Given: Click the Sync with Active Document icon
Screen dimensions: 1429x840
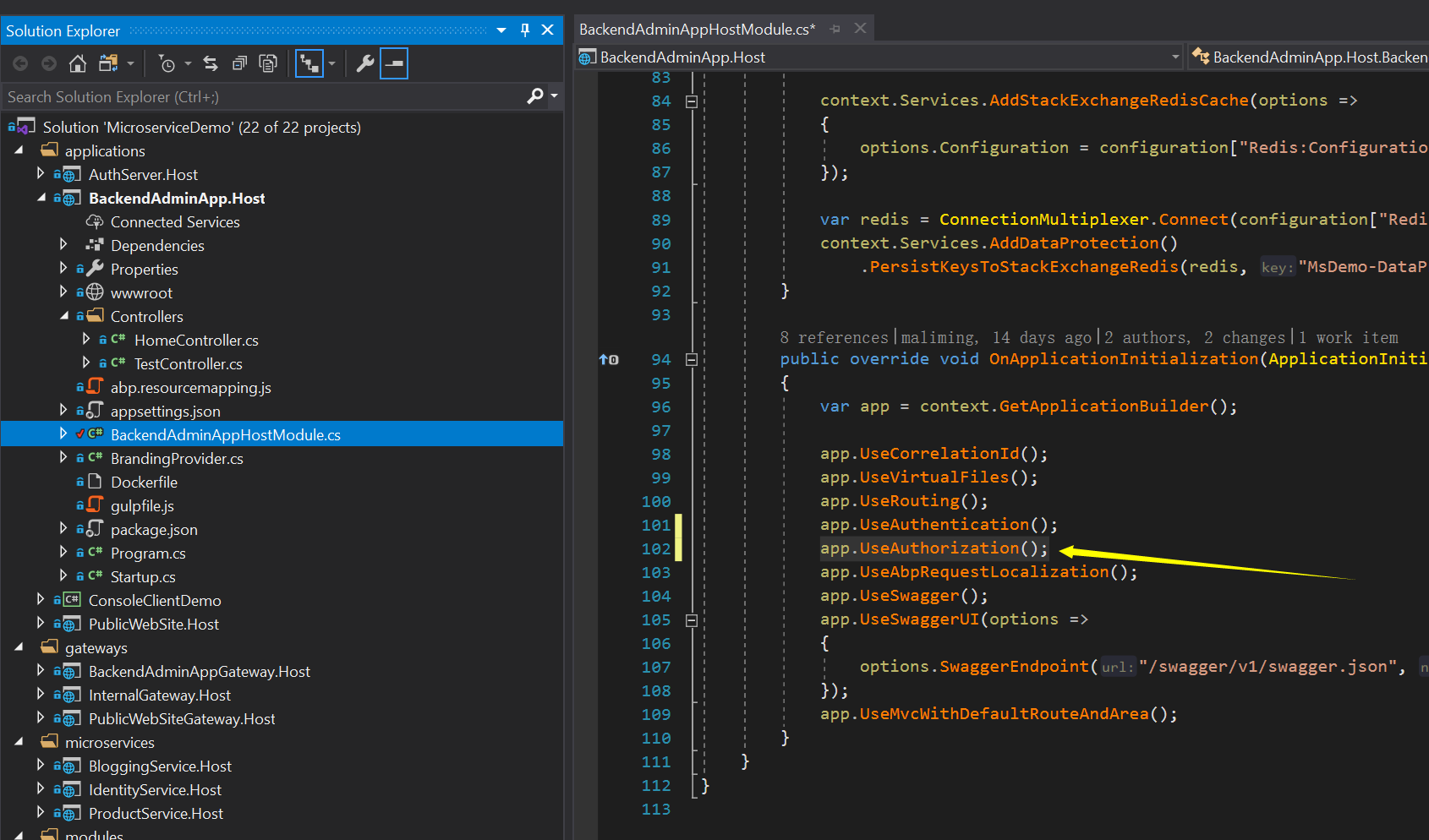Looking at the screenshot, I should [x=210, y=63].
